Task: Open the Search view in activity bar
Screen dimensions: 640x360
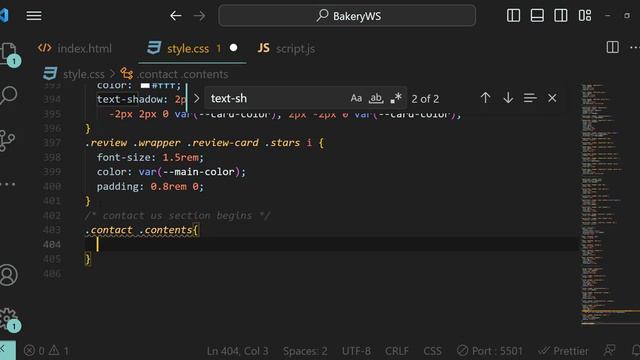Action: pos(8,96)
